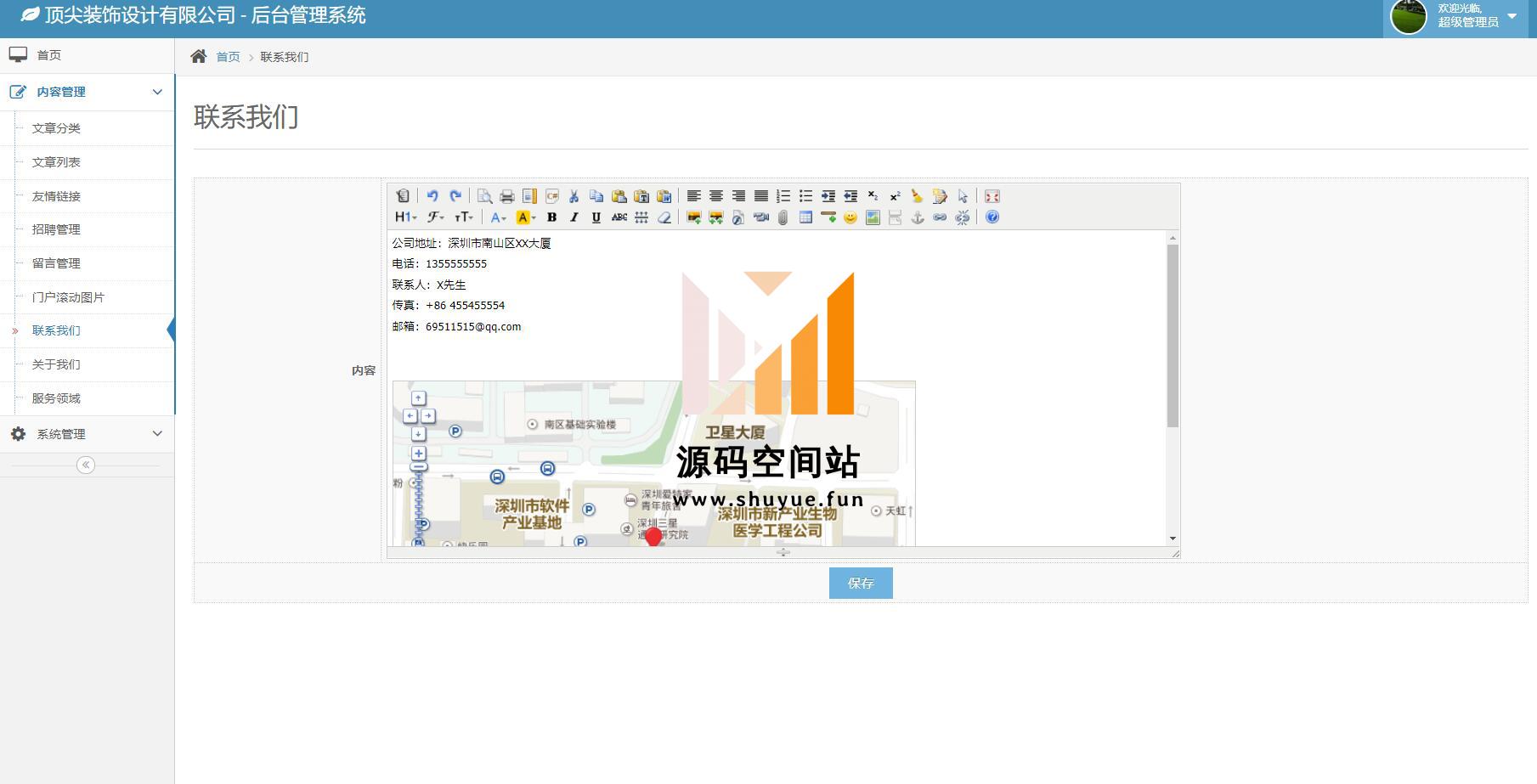Screen dimensions: 1537x784
Task: Open the font size dropdown
Action: pyautogui.click(x=463, y=217)
